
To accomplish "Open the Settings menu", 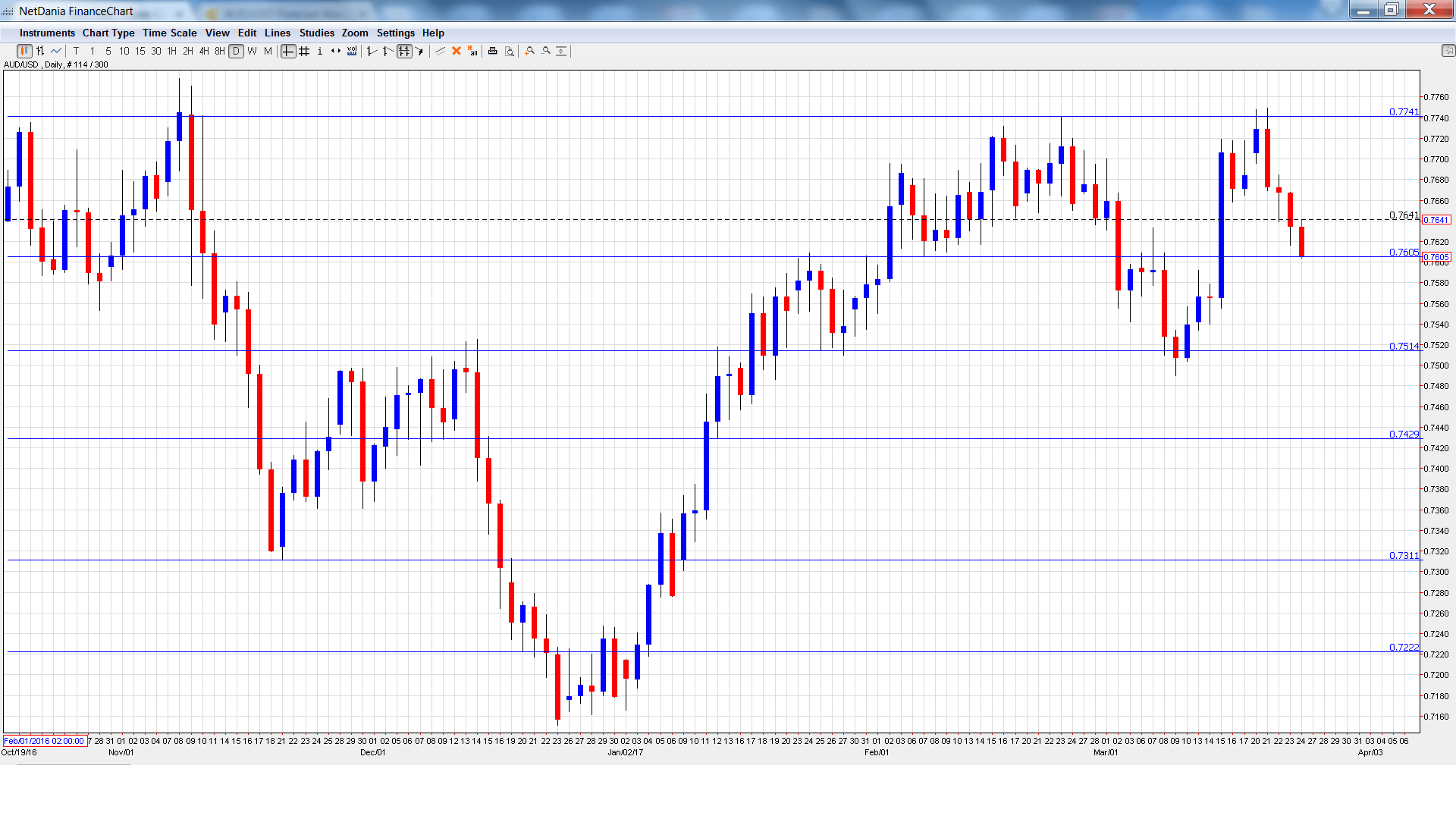I will point(396,33).
